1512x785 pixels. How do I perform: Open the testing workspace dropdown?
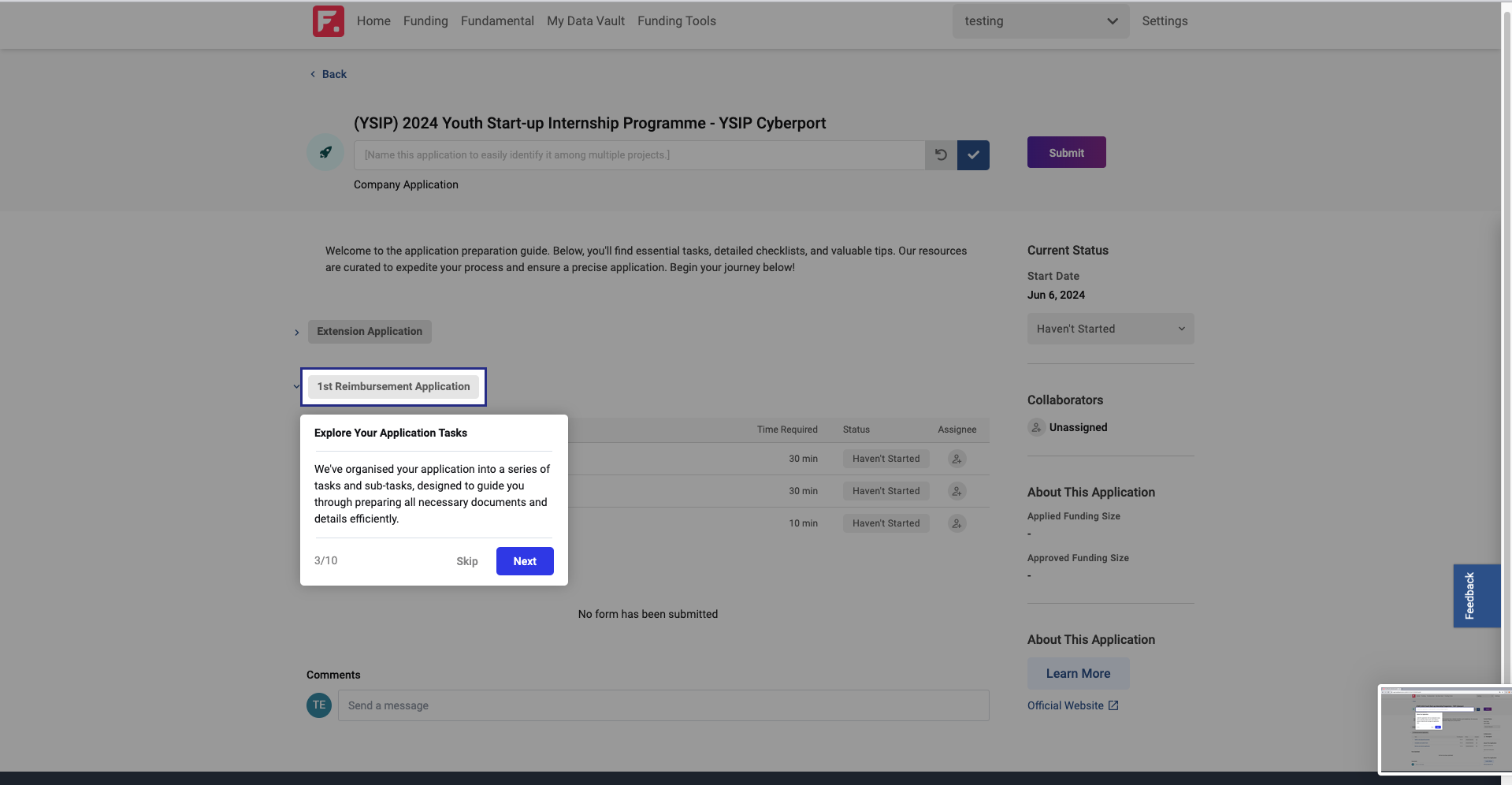tap(1040, 21)
